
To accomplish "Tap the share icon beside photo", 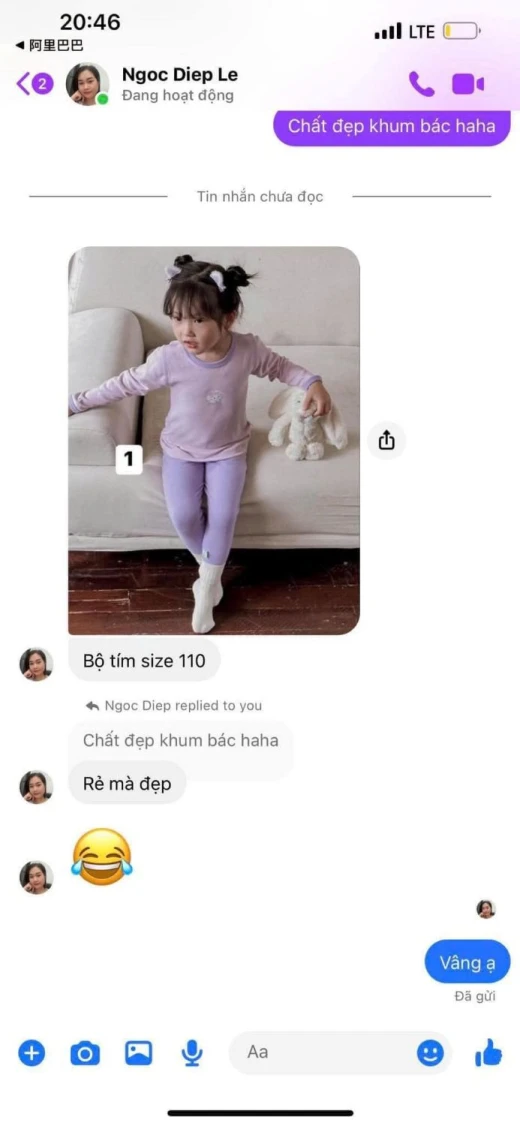I will tap(386, 439).
